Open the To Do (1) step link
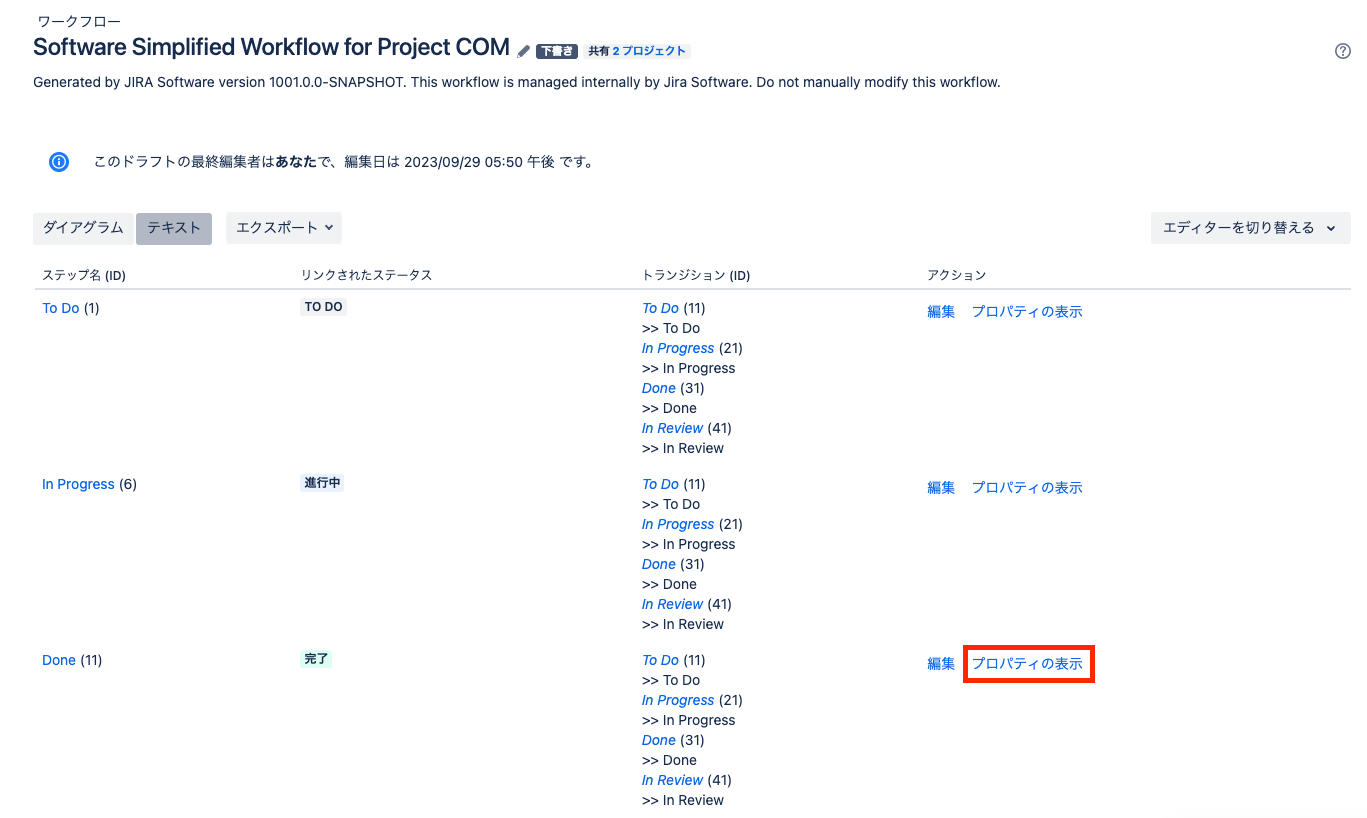 (x=60, y=308)
